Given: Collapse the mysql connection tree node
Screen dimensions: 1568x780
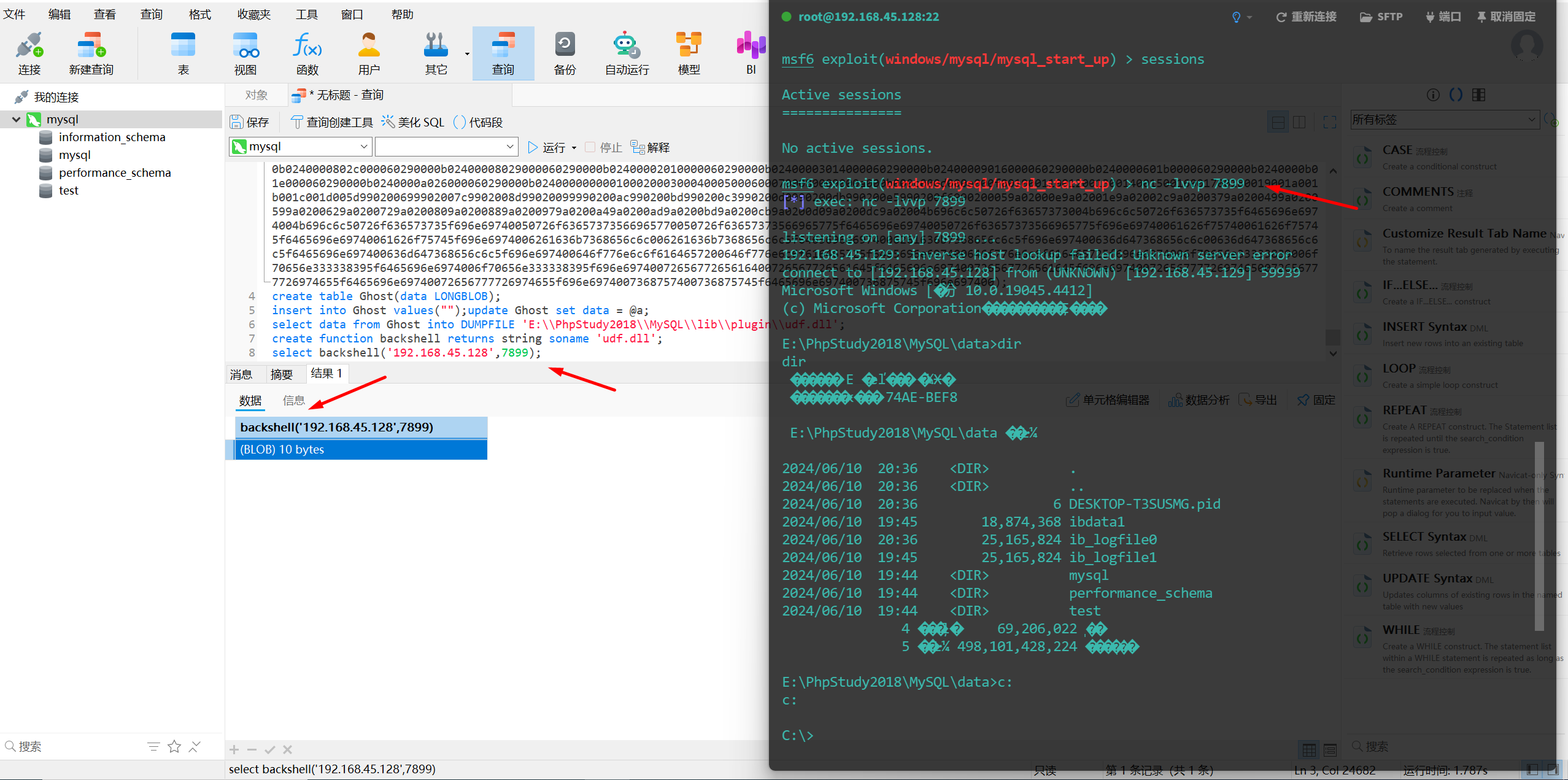Looking at the screenshot, I should tap(16, 119).
